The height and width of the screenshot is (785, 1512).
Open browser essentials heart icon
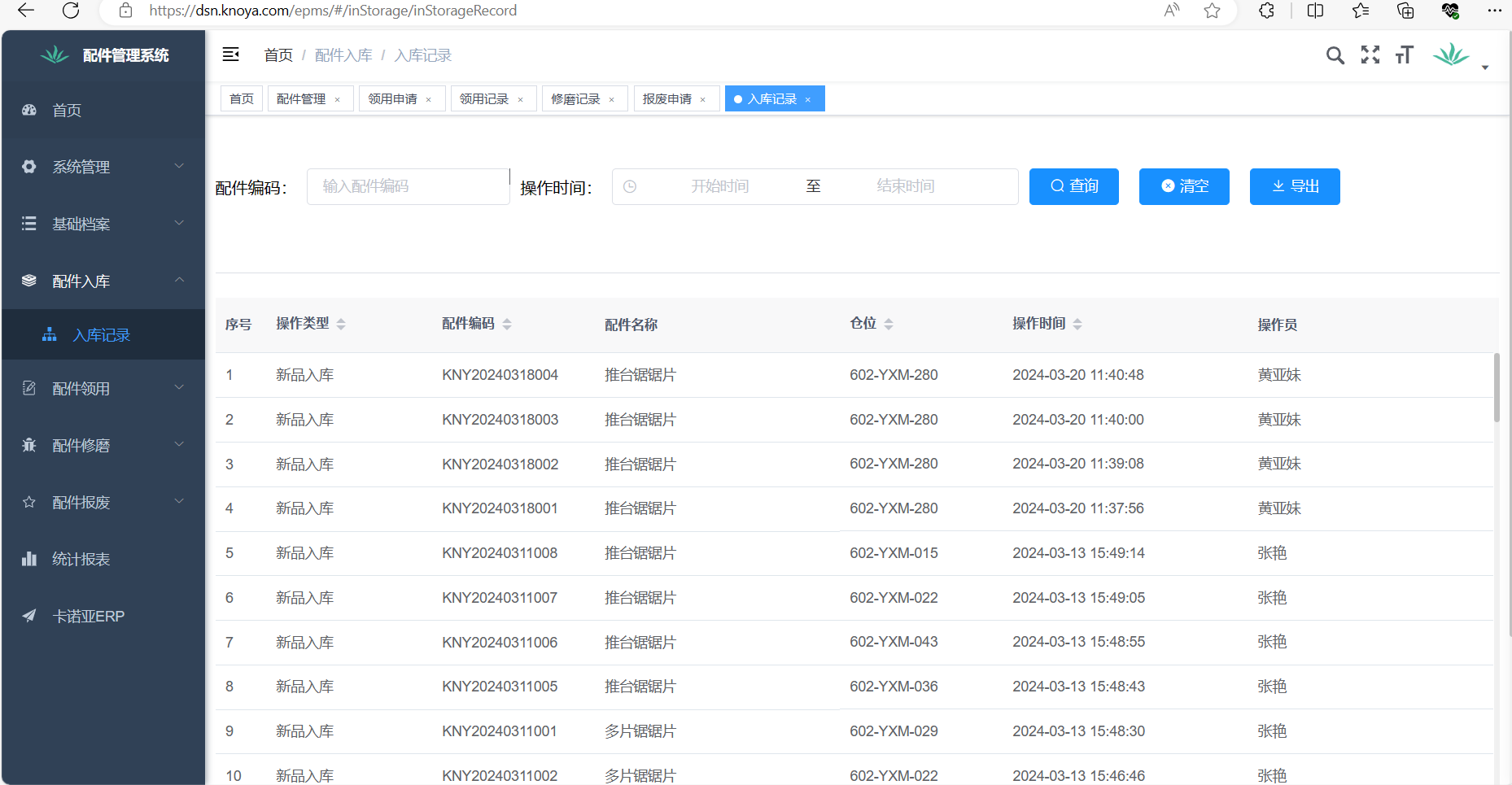tap(1450, 11)
